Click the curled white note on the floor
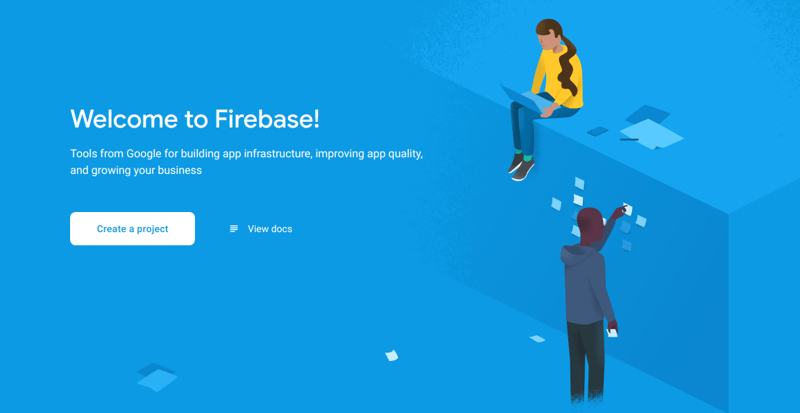The height and width of the screenshot is (413, 800). pos(391,355)
